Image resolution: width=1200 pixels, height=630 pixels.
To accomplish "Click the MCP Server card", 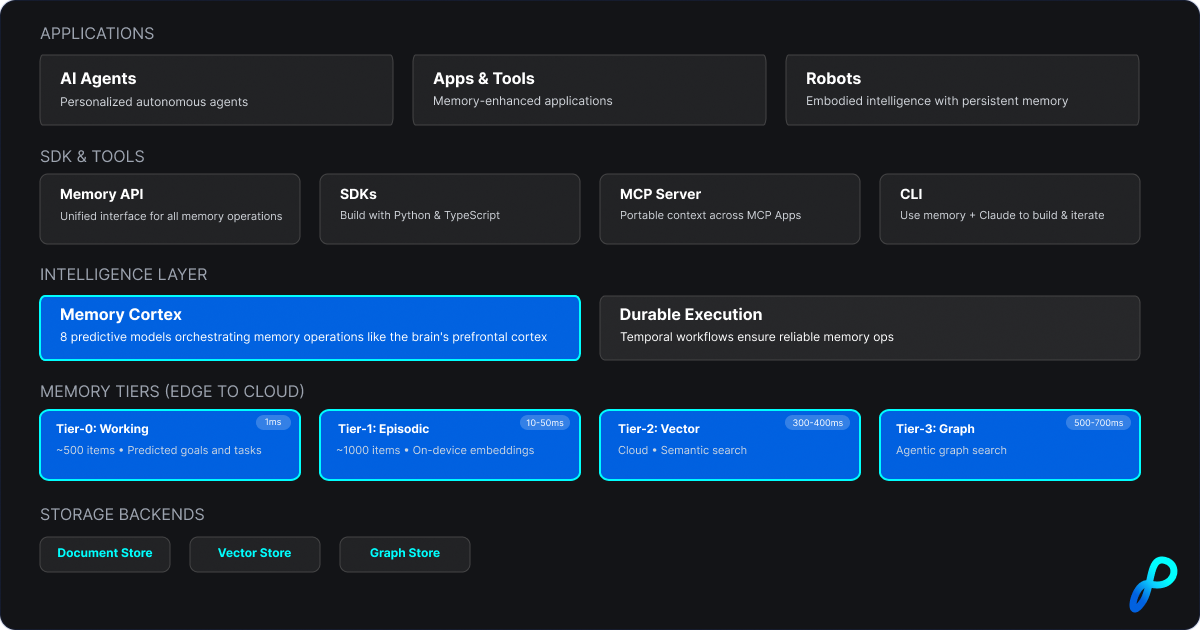I will [729, 209].
